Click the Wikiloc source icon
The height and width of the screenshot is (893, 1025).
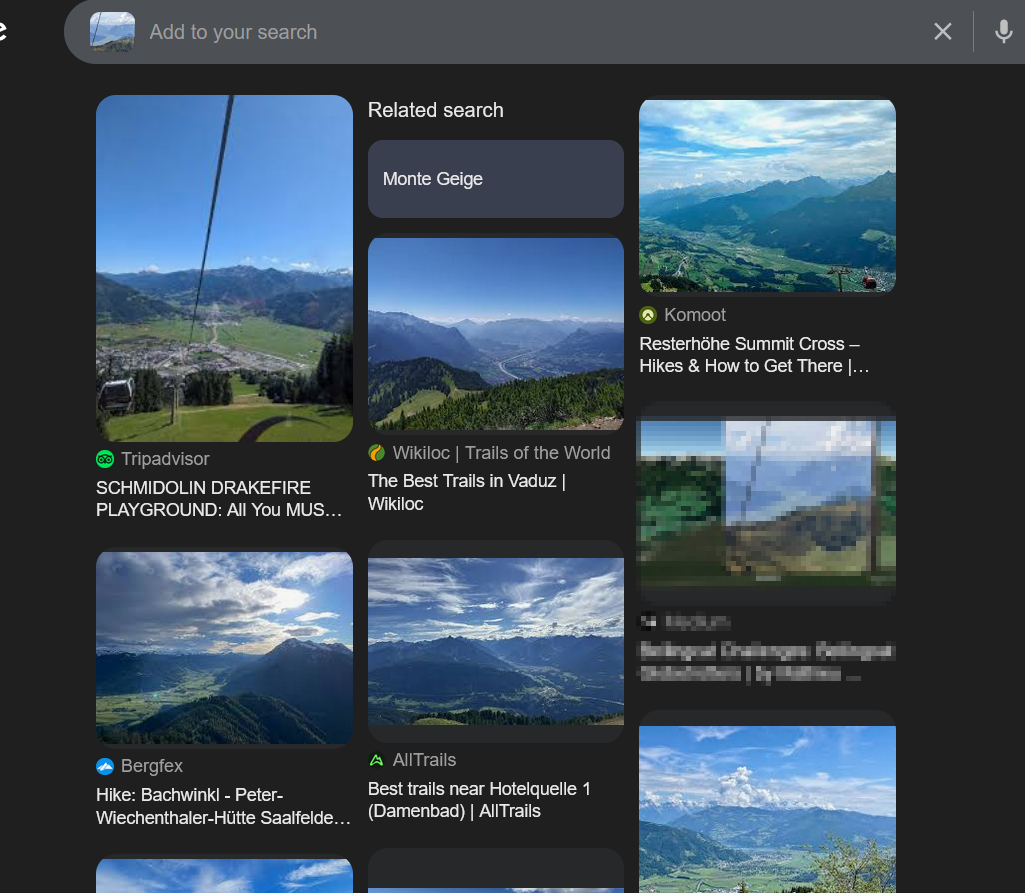click(x=377, y=453)
